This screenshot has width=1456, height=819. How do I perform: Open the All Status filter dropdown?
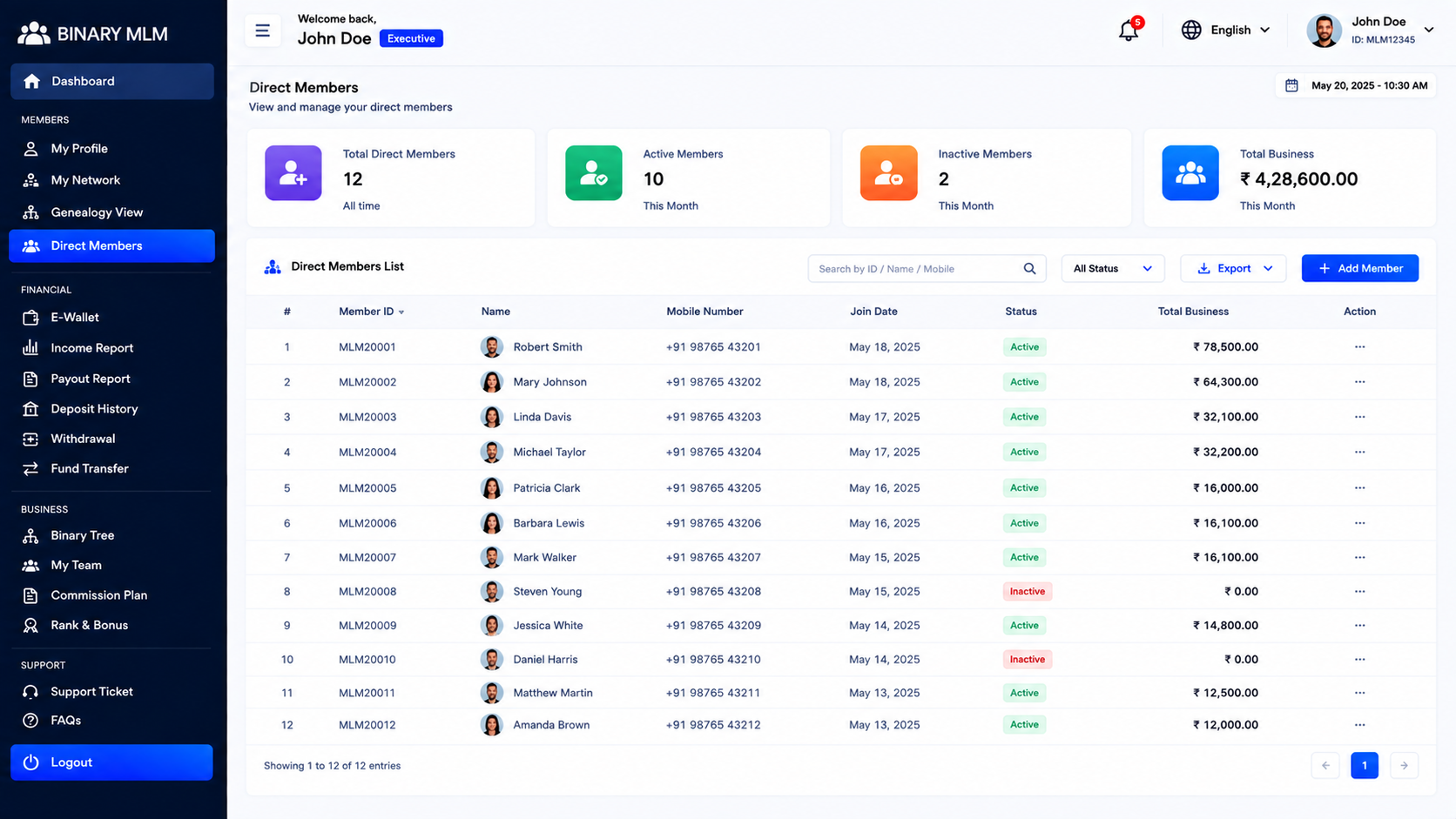pyautogui.click(x=1112, y=269)
